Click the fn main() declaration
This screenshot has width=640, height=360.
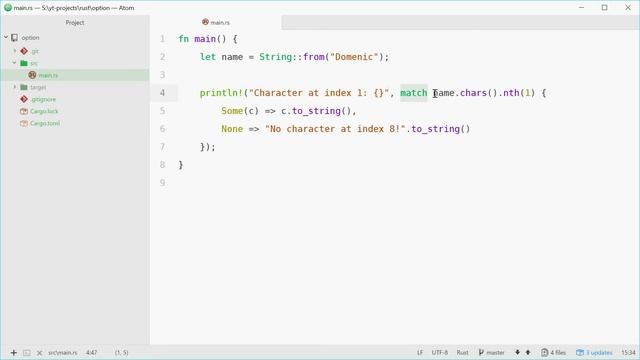click(202, 39)
